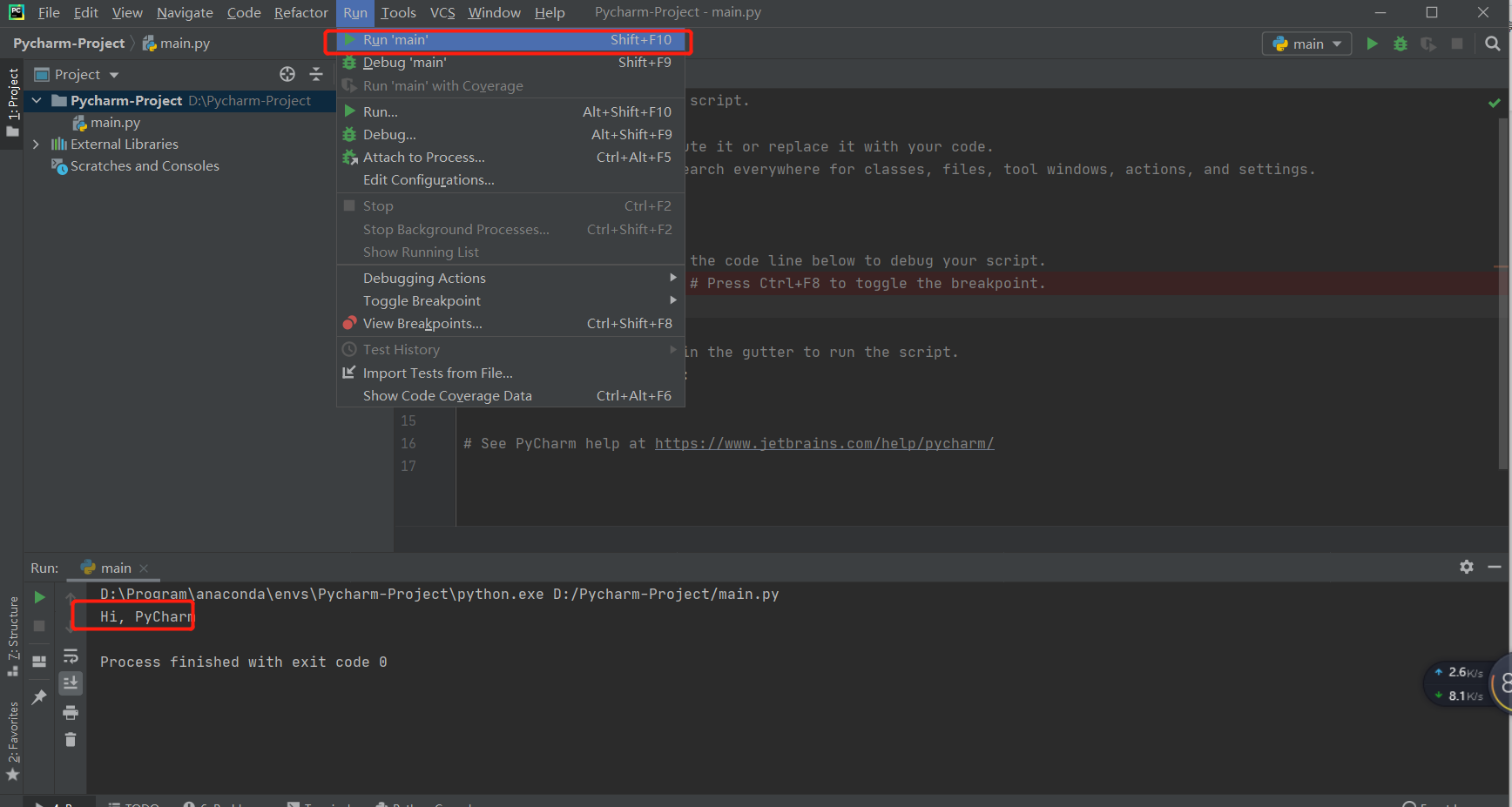Click the Stop icon in Run panel sidebar
This screenshot has width=1512, height=807.
coord(39,626)
